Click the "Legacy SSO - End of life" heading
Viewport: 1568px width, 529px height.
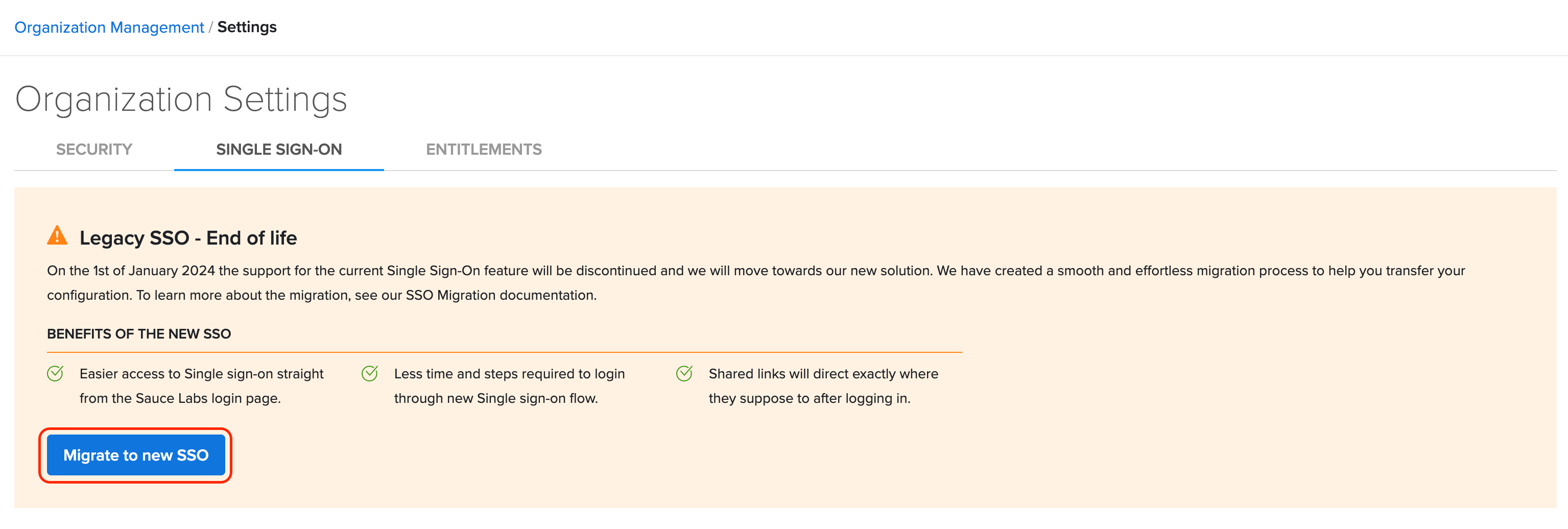tap(188, 238)
